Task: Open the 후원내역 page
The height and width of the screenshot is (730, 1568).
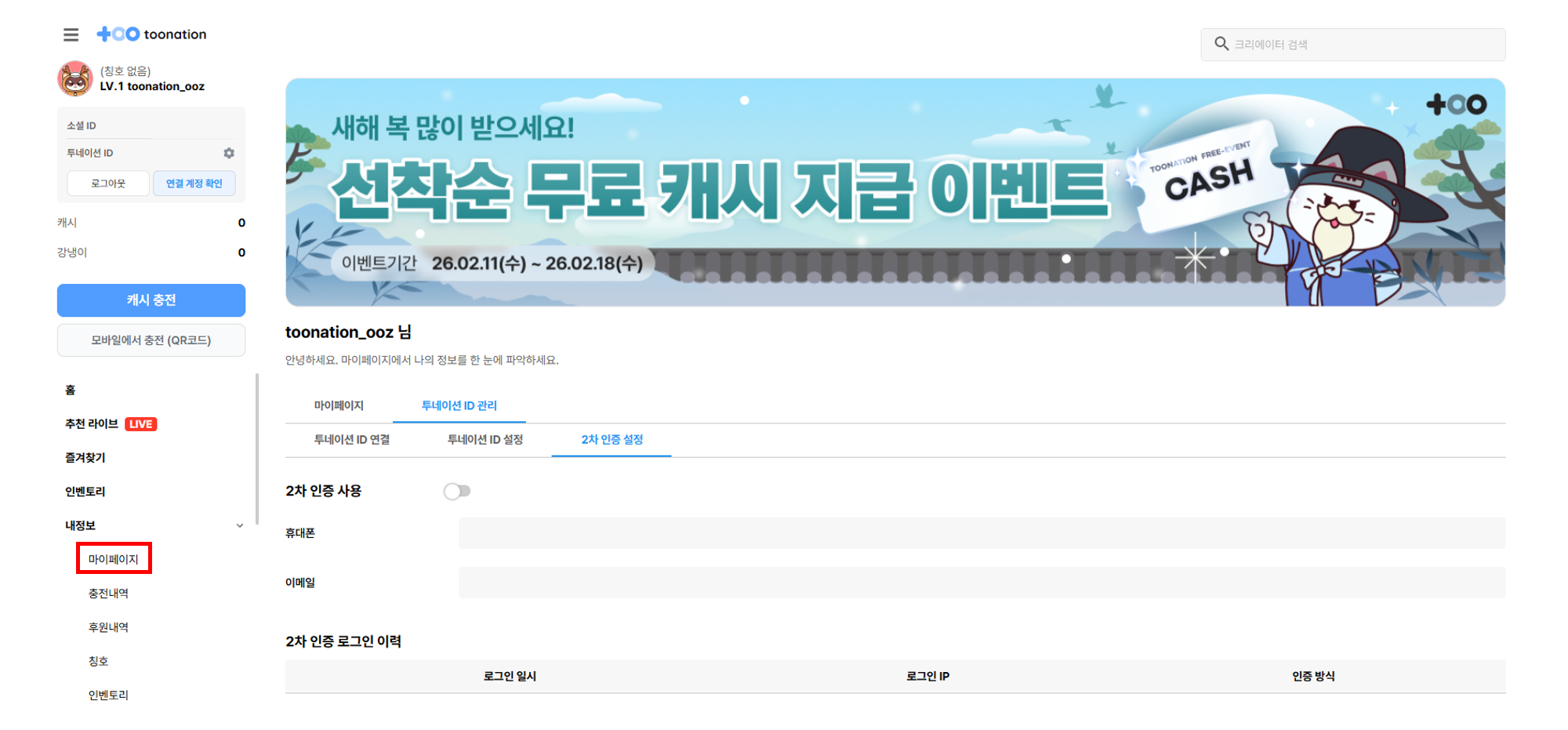Action: point(107,626)
